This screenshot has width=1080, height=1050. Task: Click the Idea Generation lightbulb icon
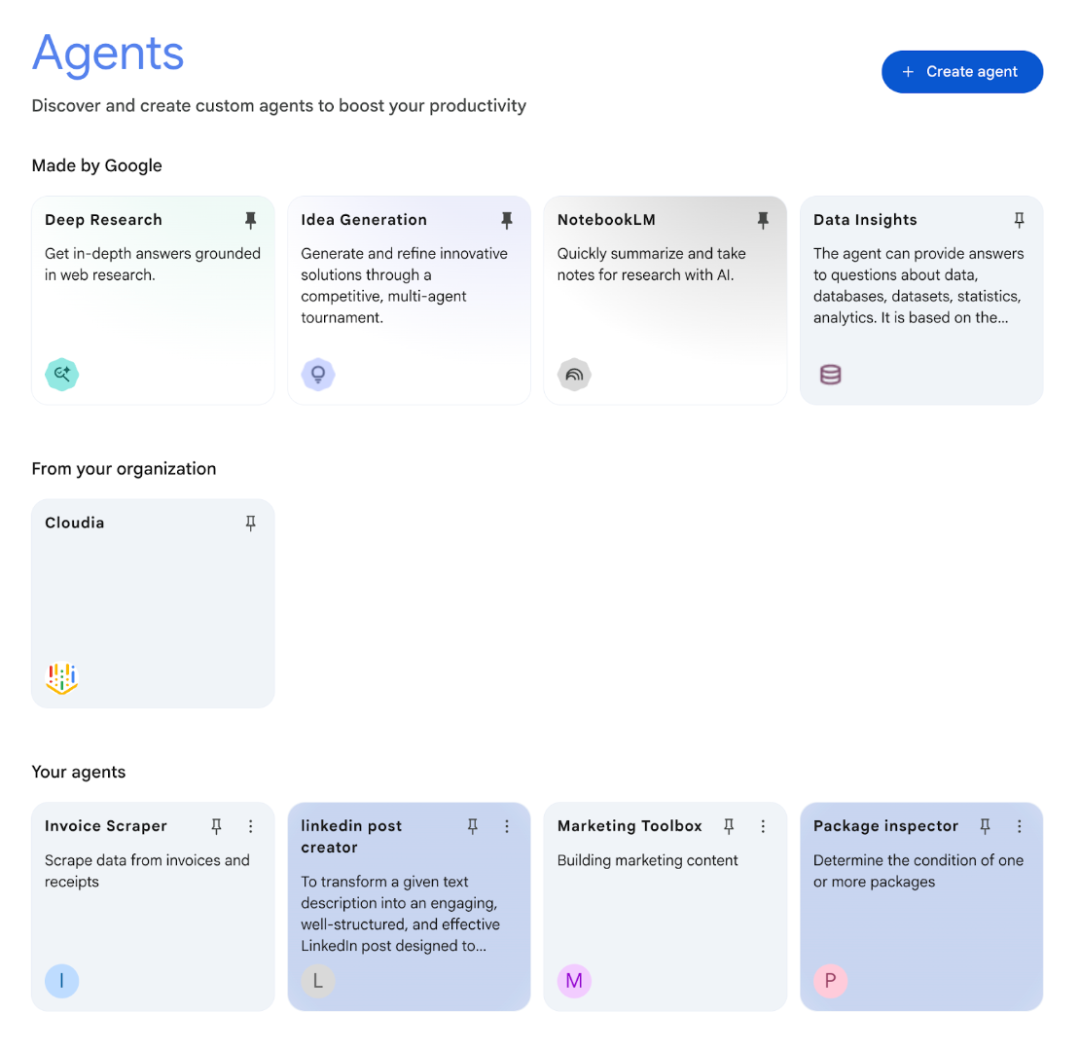tap(318, 375)
